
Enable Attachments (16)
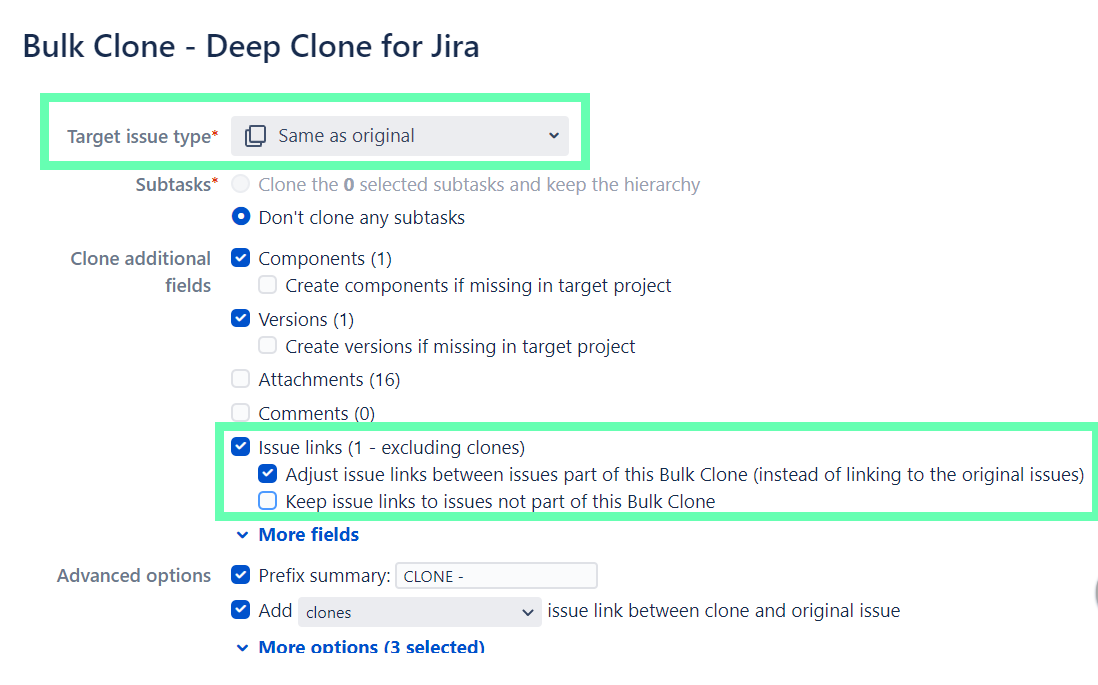coord(239,379)
